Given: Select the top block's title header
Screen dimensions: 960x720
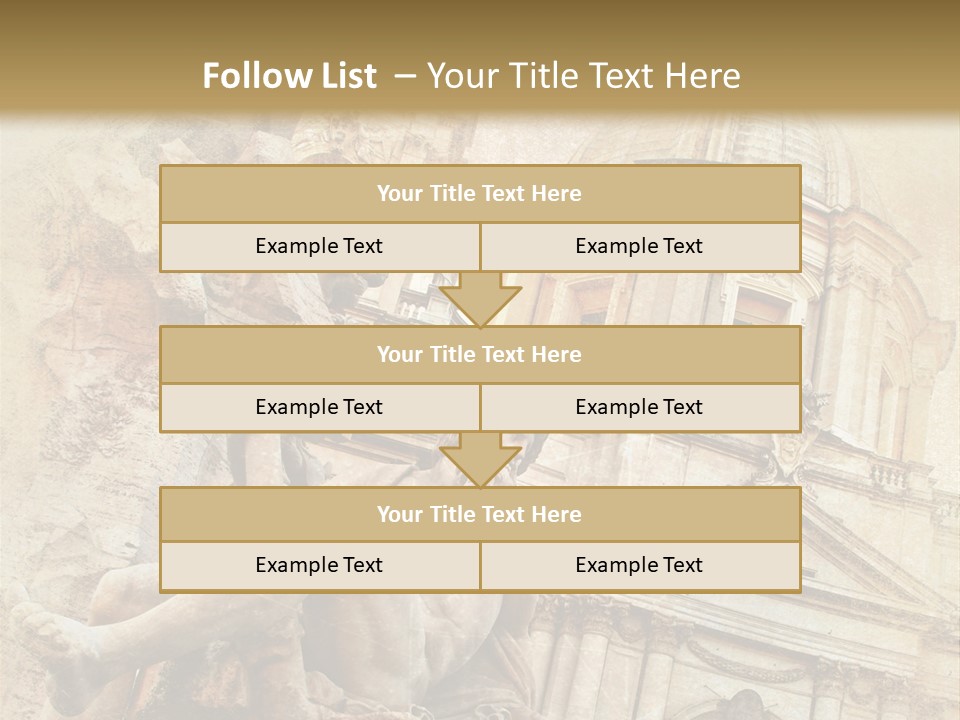Looking at the screenshot, I should click(x=480, y=194).
